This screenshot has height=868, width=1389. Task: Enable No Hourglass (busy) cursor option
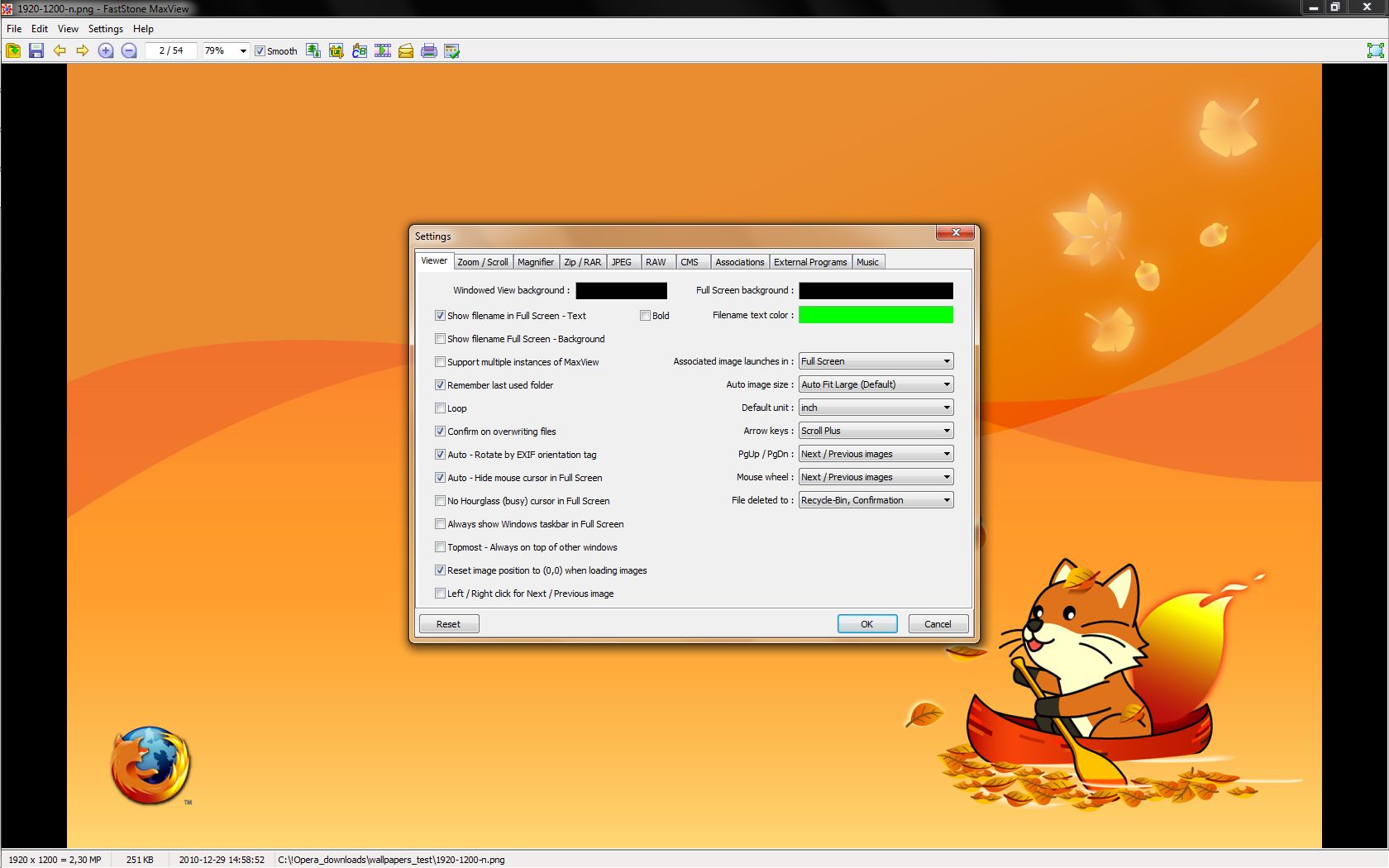[x=440, y=501]
